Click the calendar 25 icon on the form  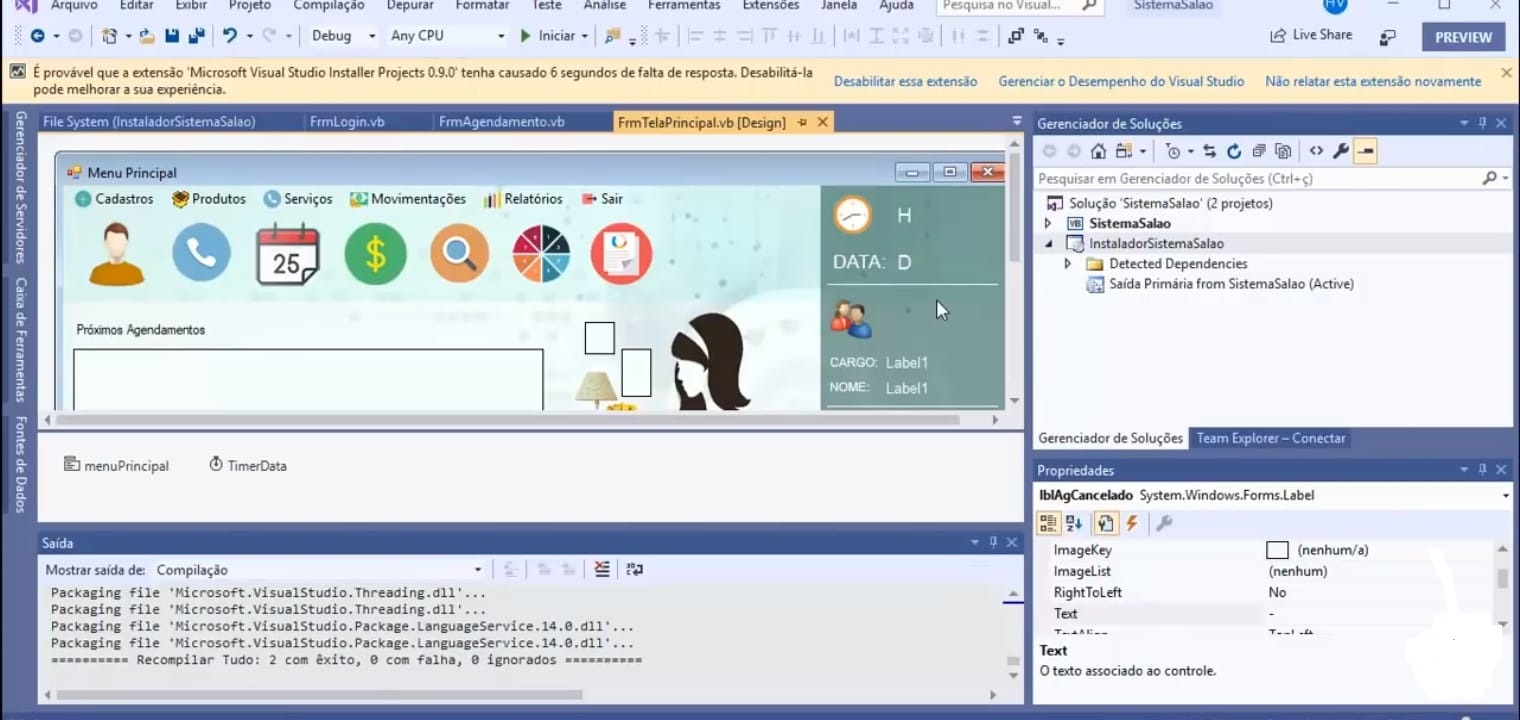pos(288,254)
